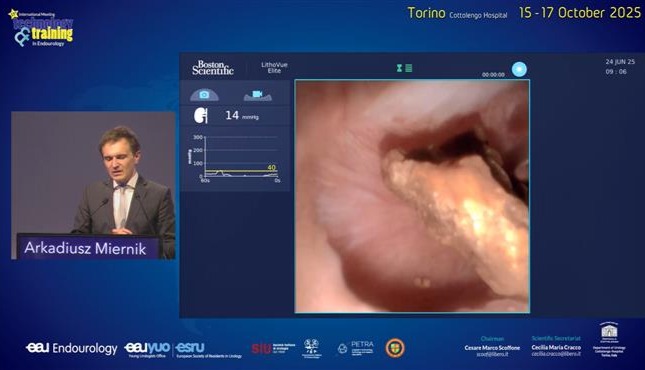Viewport: 645px width, 370px height.
Task: Click the 15 - 17 October 2025 date
Action: [580, 13]
